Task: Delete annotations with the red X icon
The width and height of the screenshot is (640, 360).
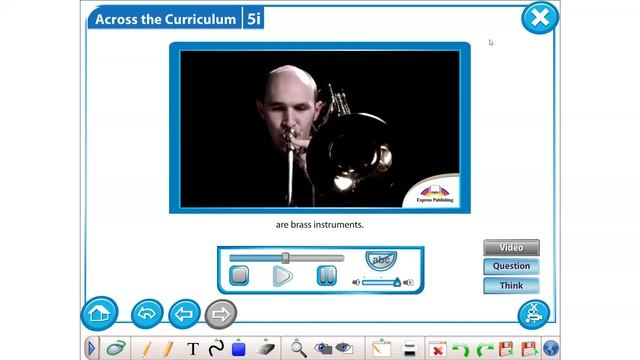Action: click(x=438, y=349)
